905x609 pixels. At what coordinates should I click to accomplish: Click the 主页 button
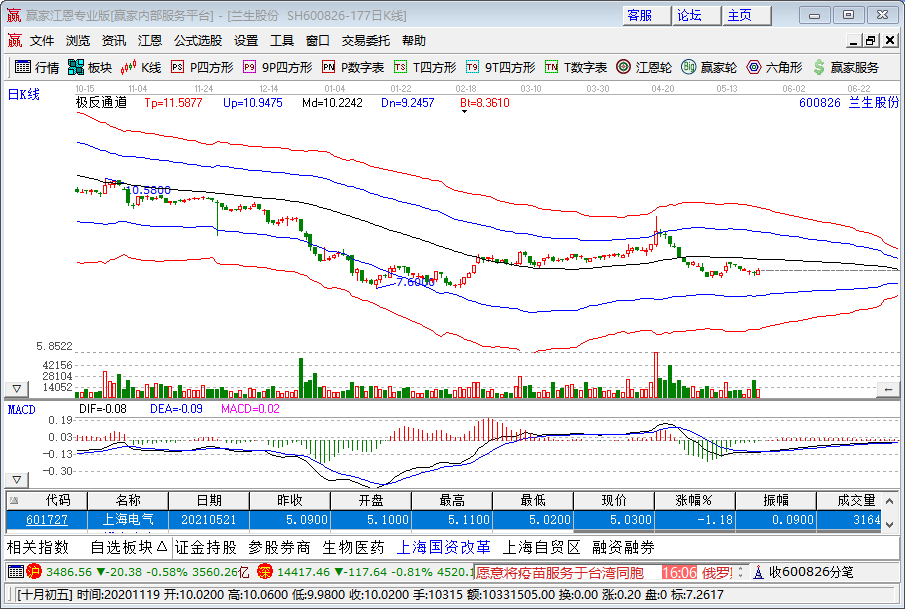[x=747, y=16]
